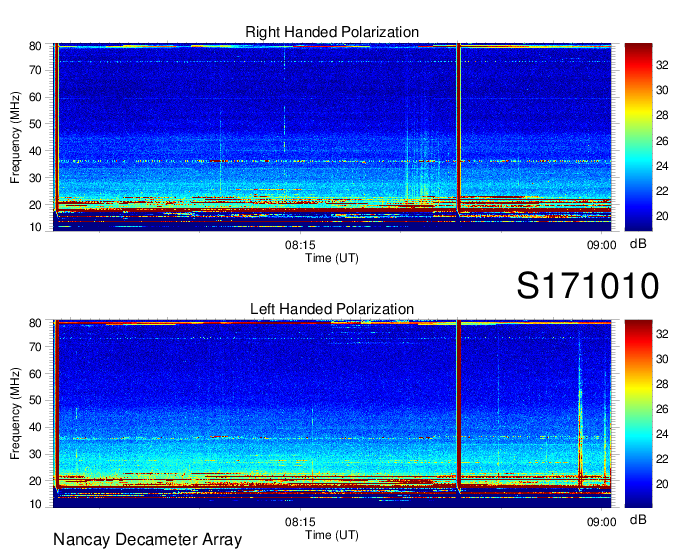Click the 09:00 tick under Left Handed plot

point(602,522)
